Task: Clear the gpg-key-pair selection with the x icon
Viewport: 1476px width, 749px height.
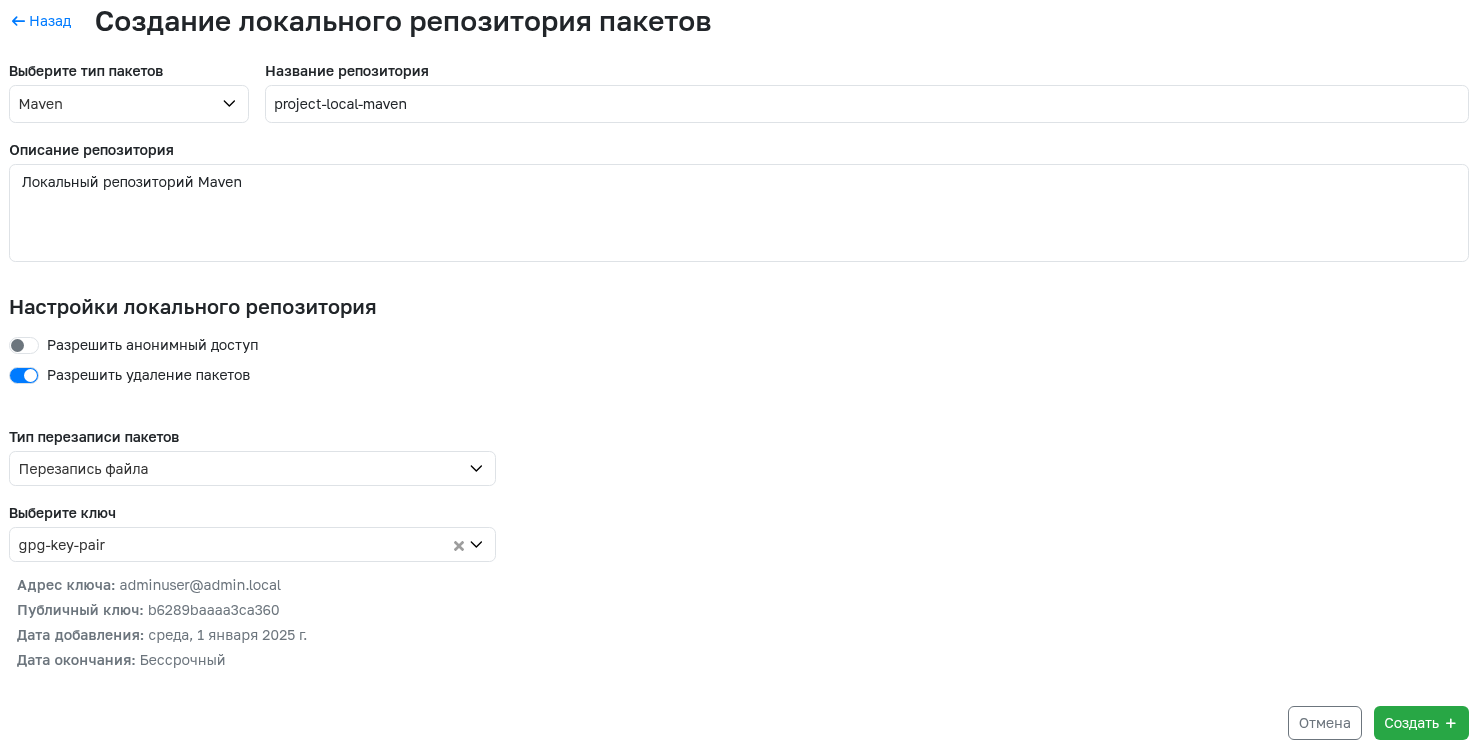Action: (459, 546)
